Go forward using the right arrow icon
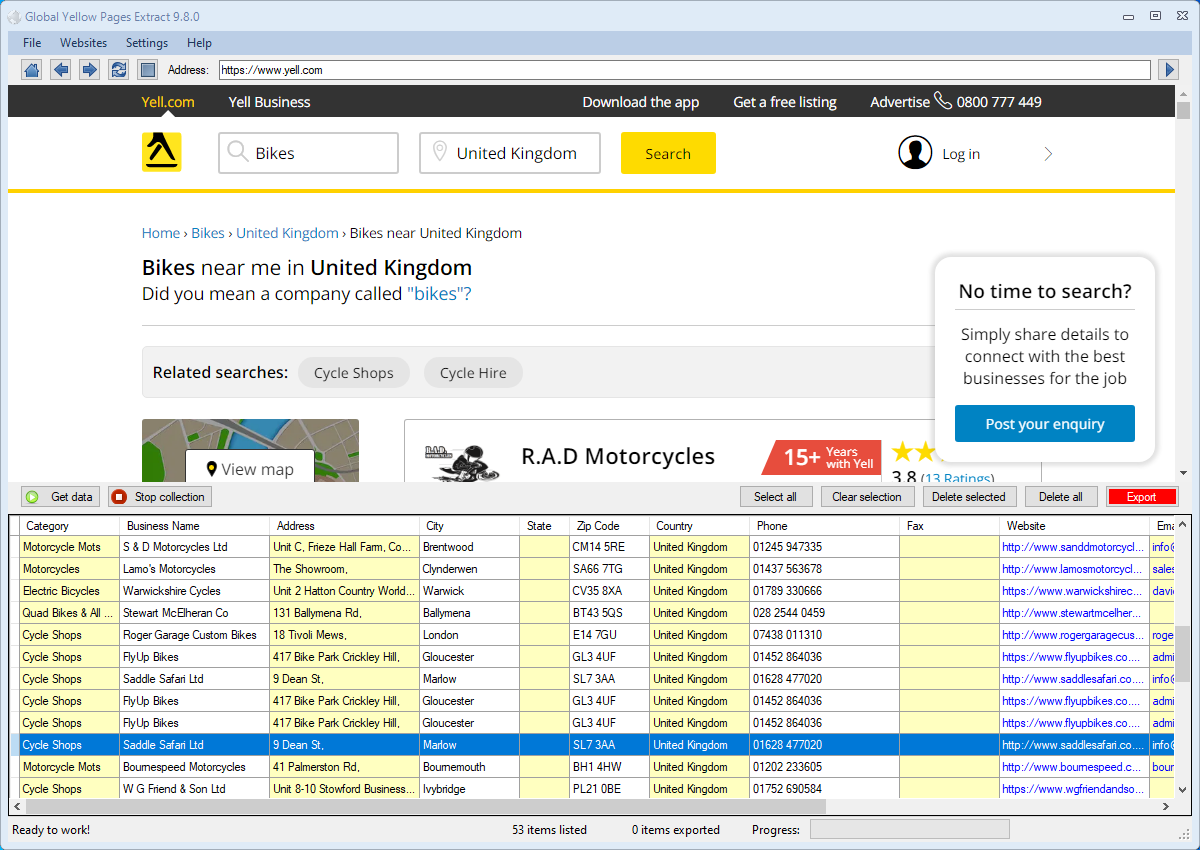 [x=90, y=70]
